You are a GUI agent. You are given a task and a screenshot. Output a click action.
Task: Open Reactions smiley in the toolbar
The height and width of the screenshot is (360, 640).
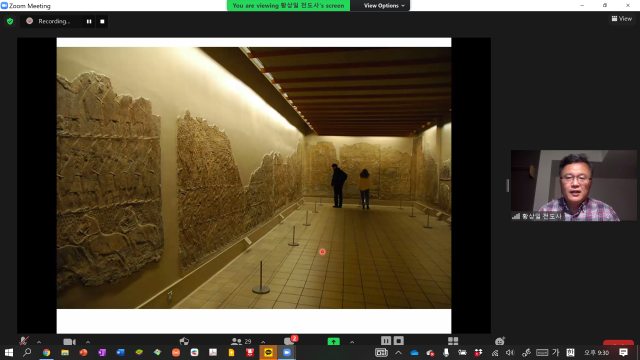coord(500,341)
